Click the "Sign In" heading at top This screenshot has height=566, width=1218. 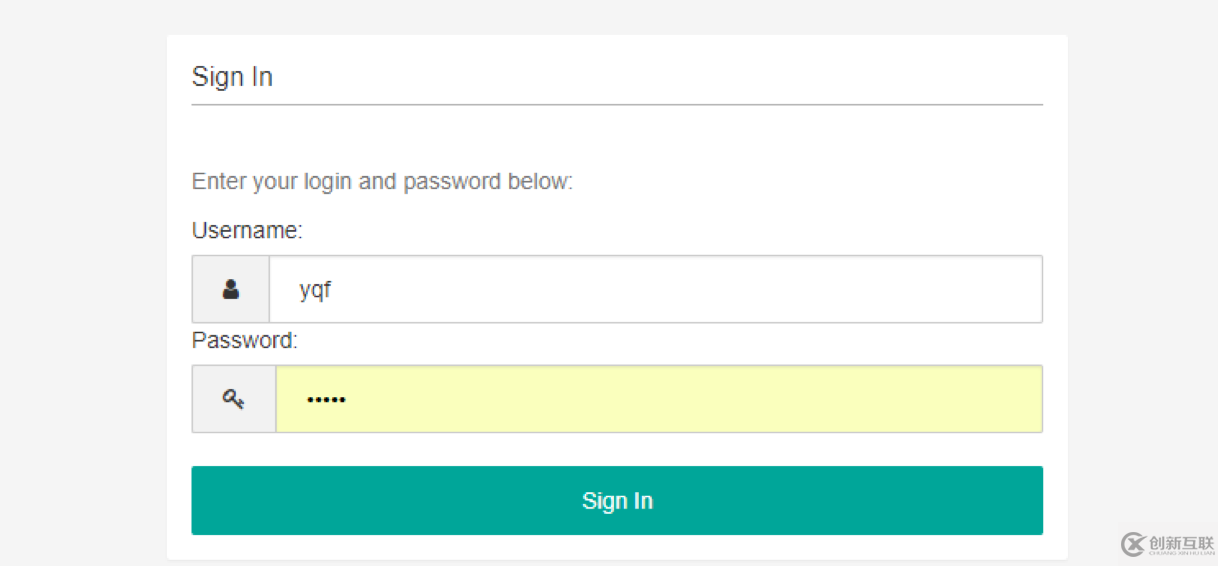(232, 77)
